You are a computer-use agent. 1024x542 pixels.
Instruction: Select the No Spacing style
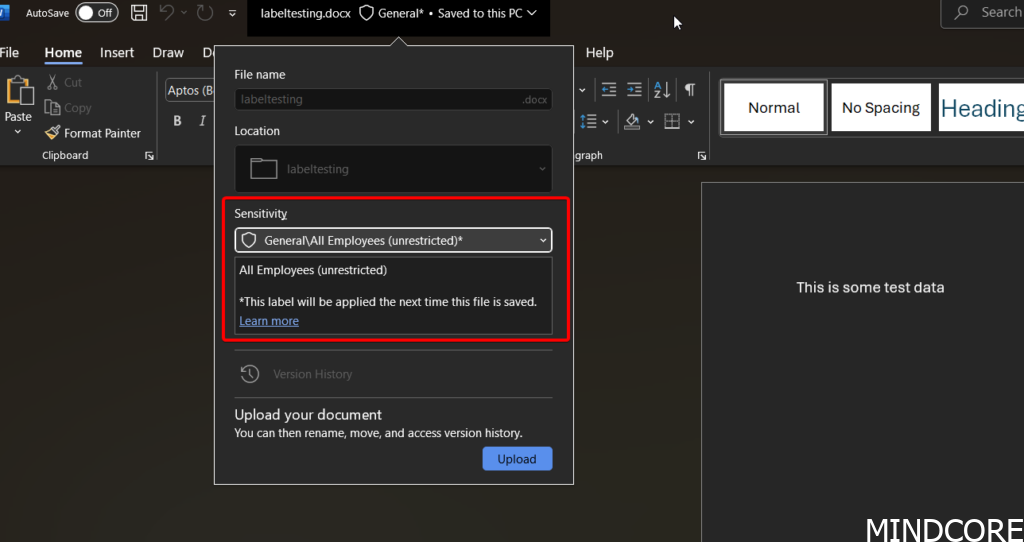(880, 108)
